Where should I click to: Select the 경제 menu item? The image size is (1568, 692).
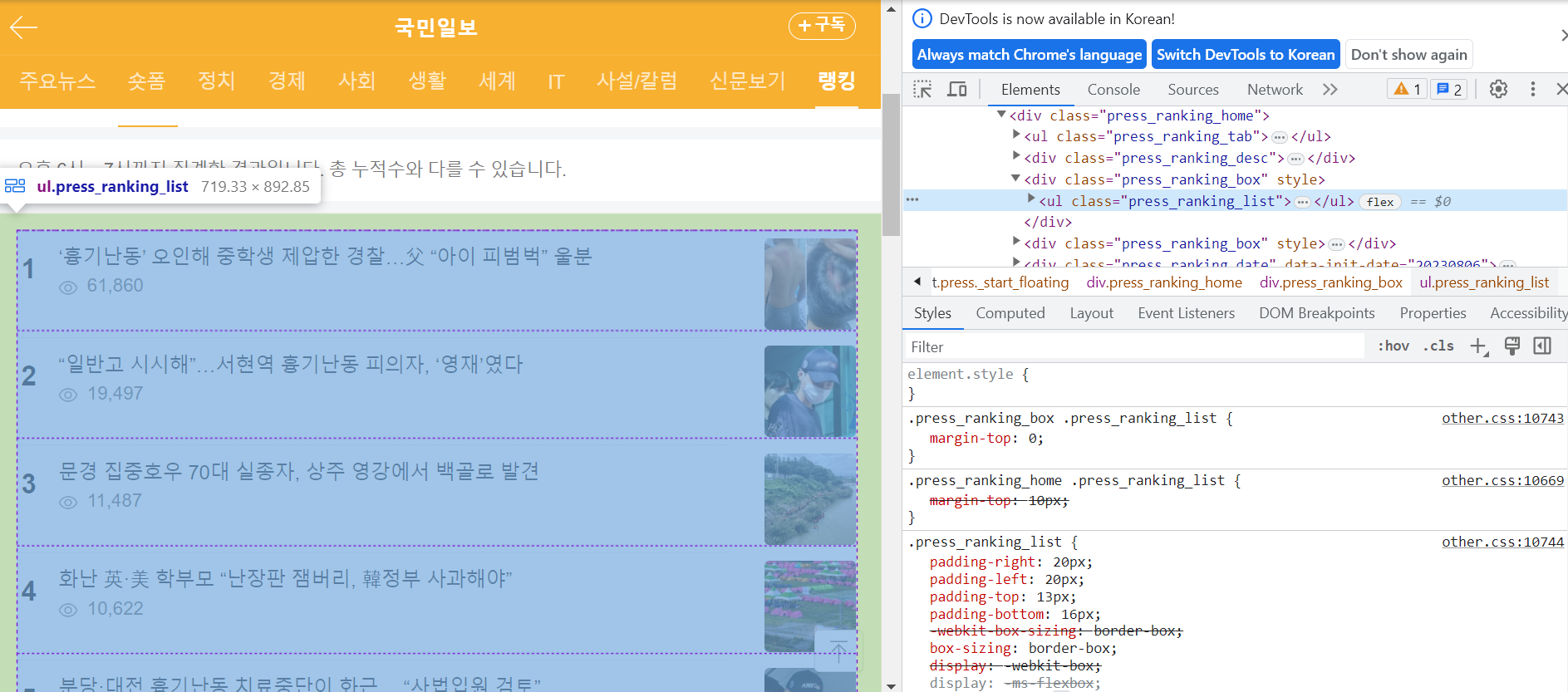pyautogui.click(x=287, y=81)
